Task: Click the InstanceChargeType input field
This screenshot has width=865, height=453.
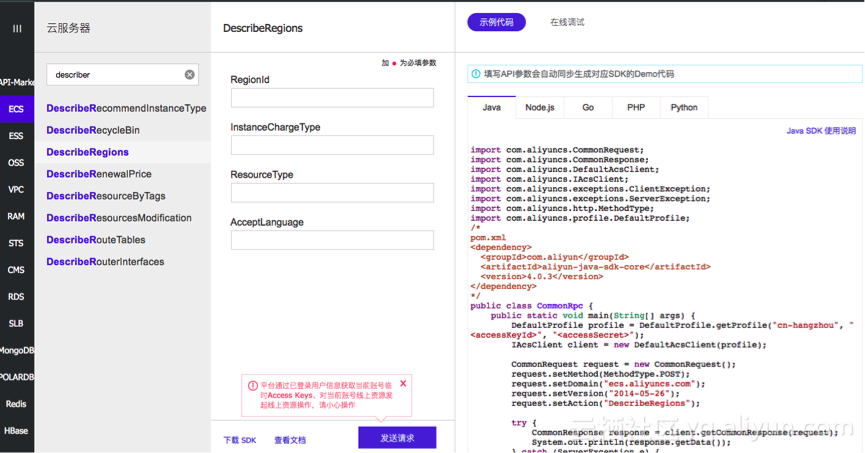Action: [332, 145]
